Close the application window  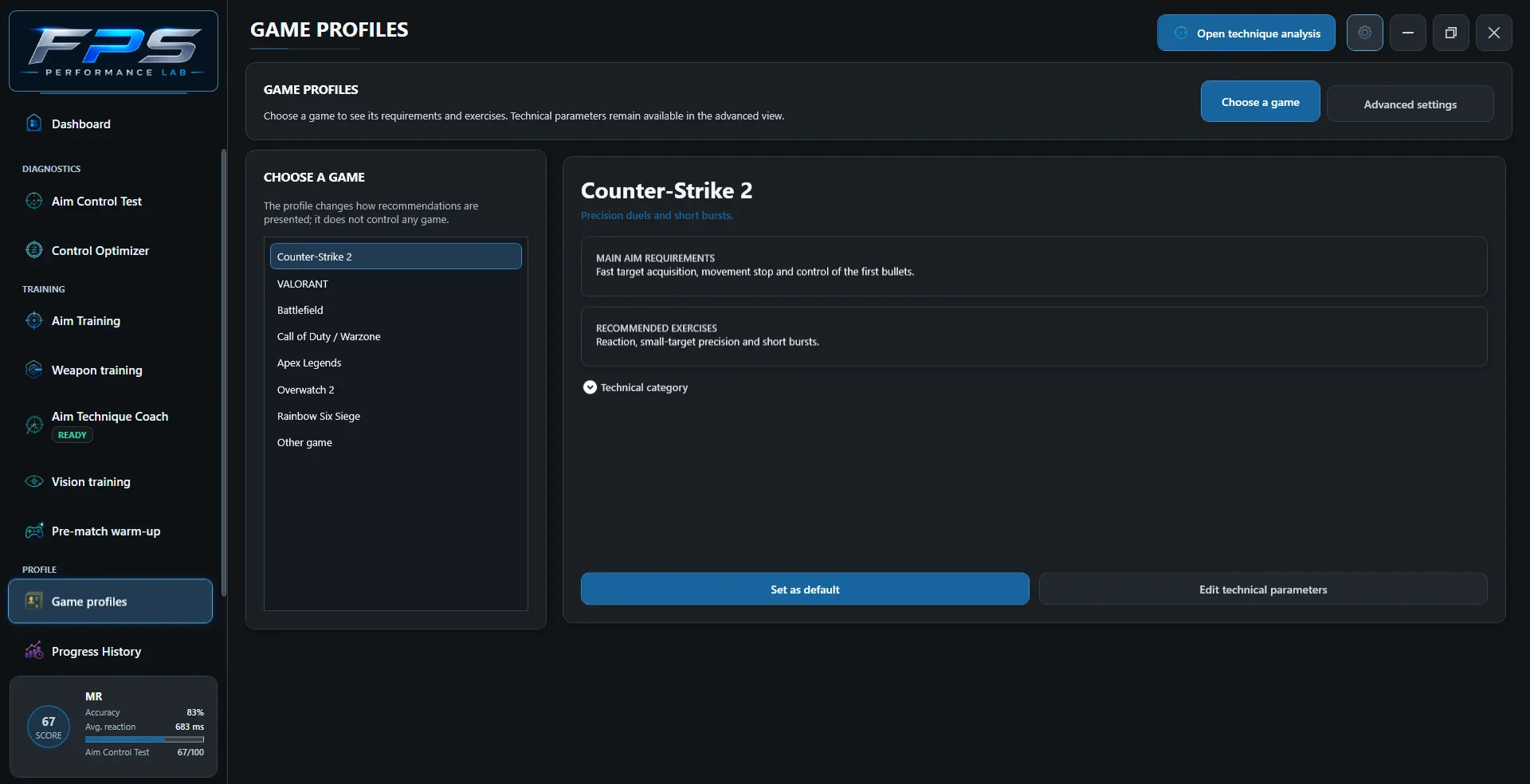tap(1494, 33)
